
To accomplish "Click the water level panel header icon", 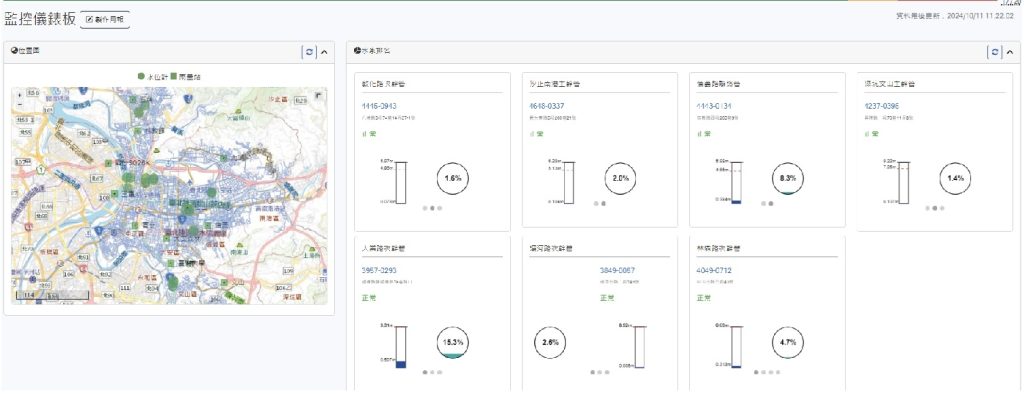I will click(357, 50).
